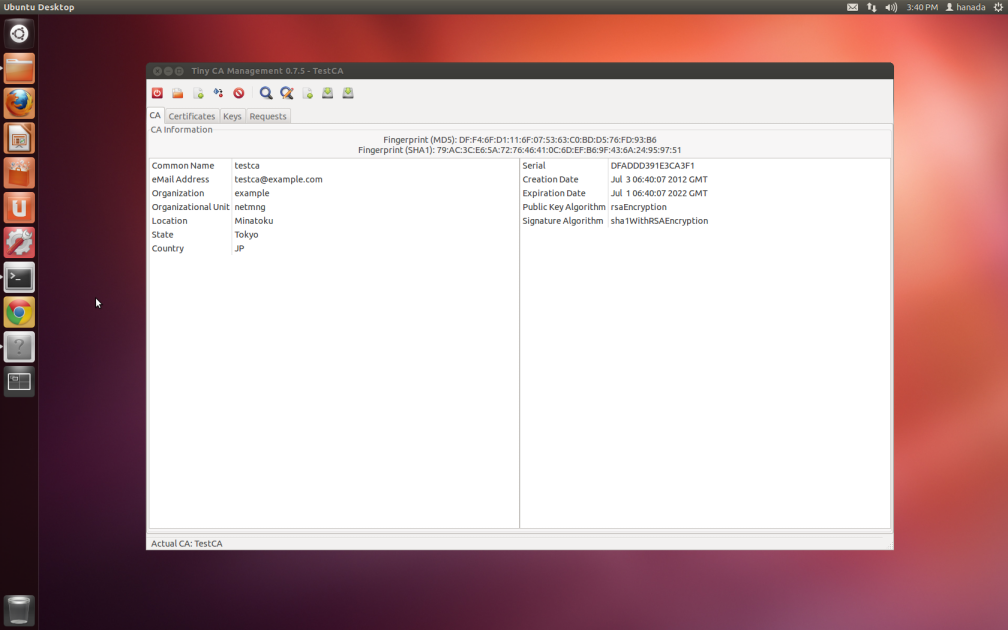Click the document-plus icon right of the pencil magnifier

(x=308, y=93)
